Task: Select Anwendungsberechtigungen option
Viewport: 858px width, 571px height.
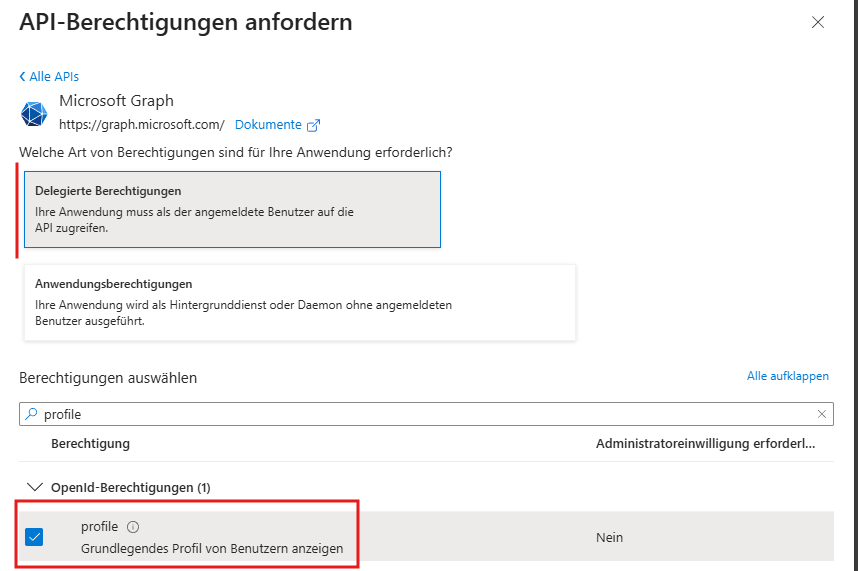Action: click(x=300, y=302)
